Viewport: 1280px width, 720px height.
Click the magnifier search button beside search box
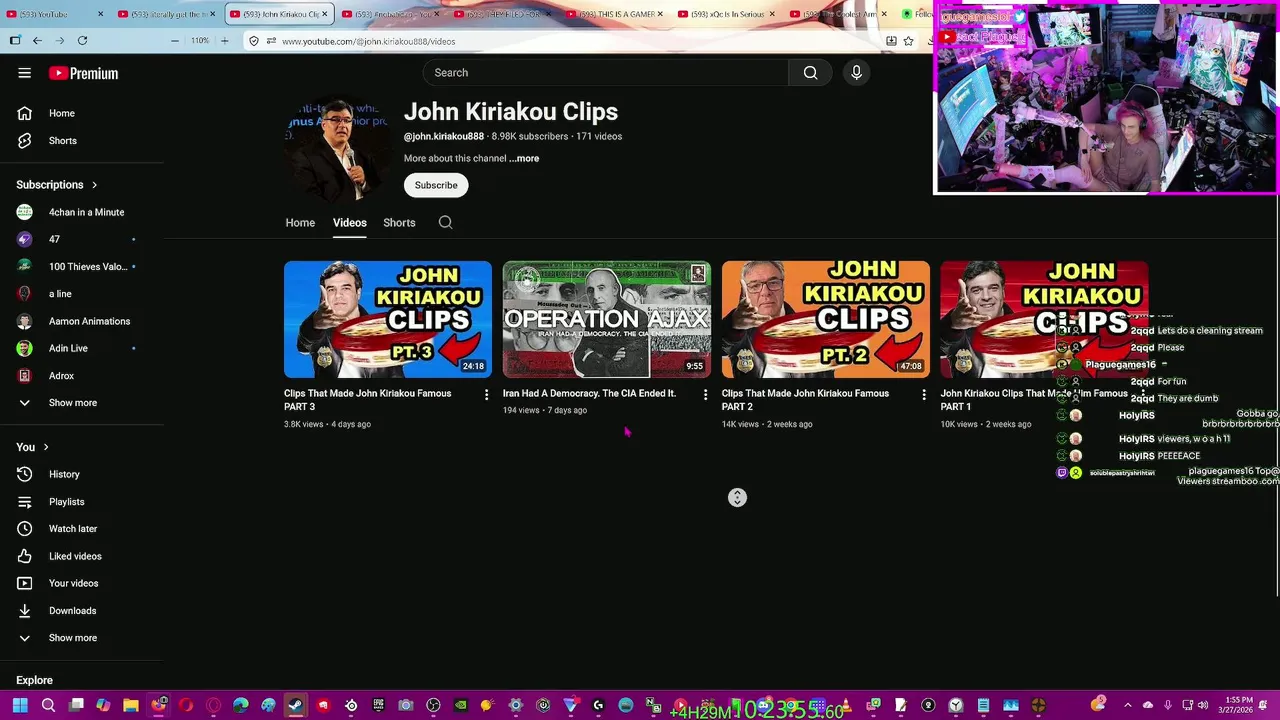tap(811, 73)
